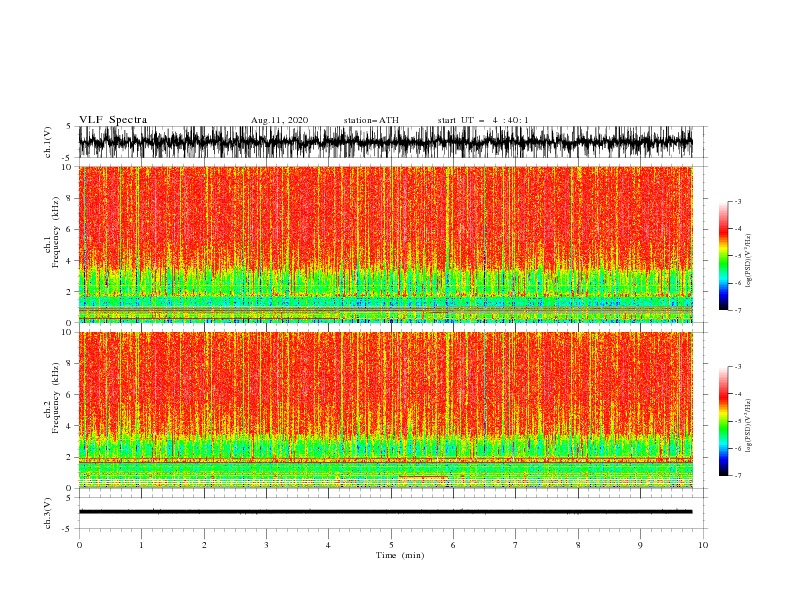This screenshot has width=792, height=612.
Task: Click the "0" tick on the Time axis
Action: 79,545
